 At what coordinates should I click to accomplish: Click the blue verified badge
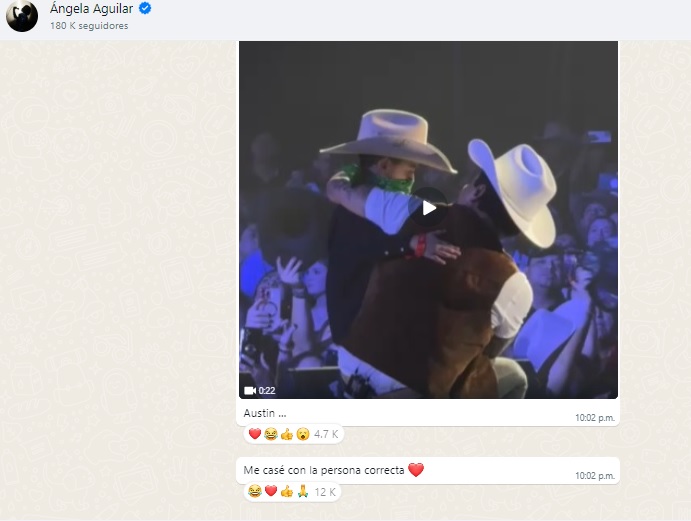click(145, 8)
